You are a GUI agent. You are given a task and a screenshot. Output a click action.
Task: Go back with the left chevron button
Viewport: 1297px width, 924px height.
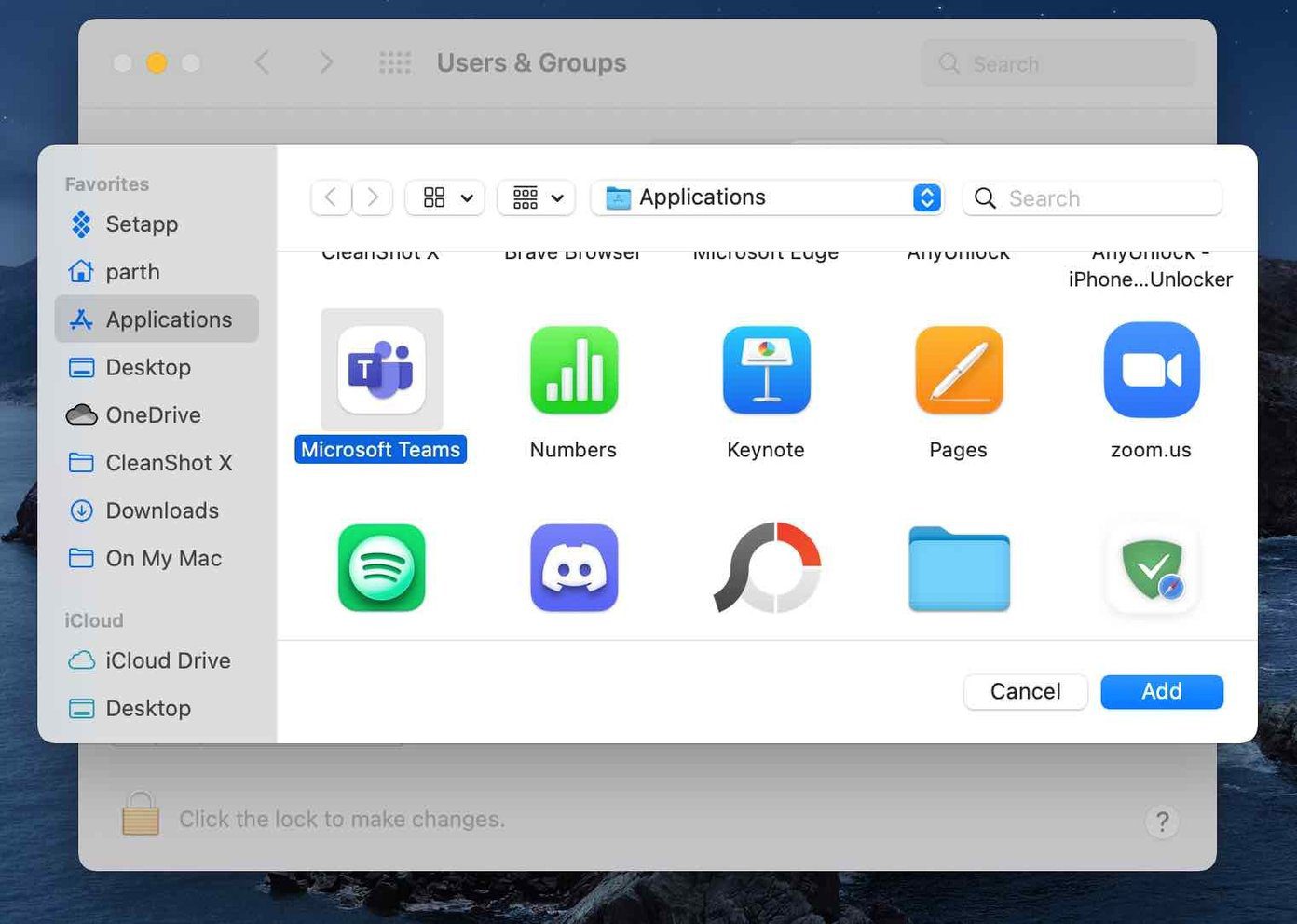point(331,197)
